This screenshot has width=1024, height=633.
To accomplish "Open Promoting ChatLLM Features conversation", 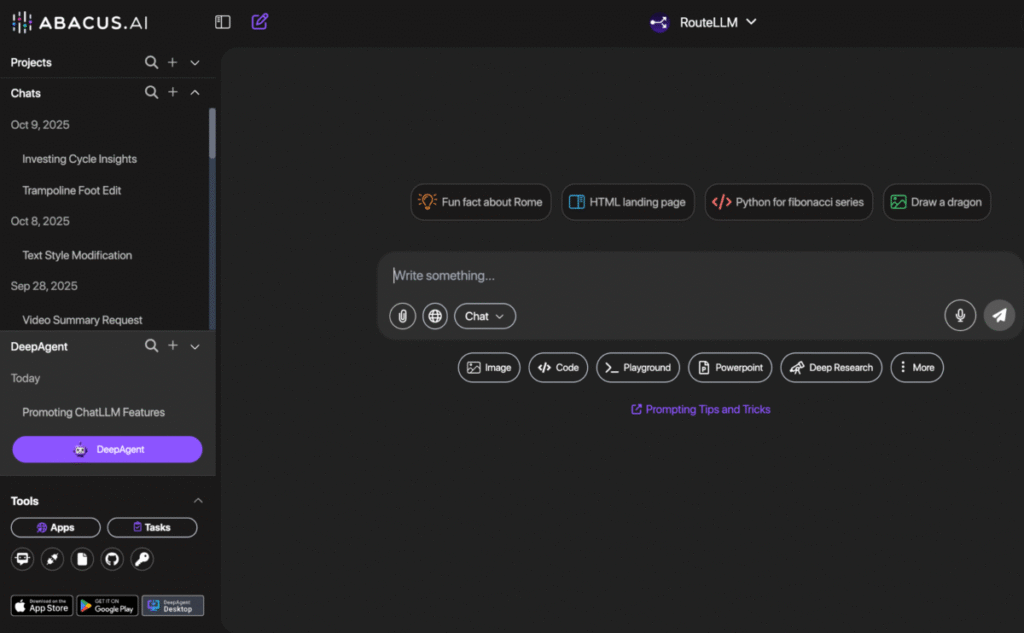I will coord(93,412).
